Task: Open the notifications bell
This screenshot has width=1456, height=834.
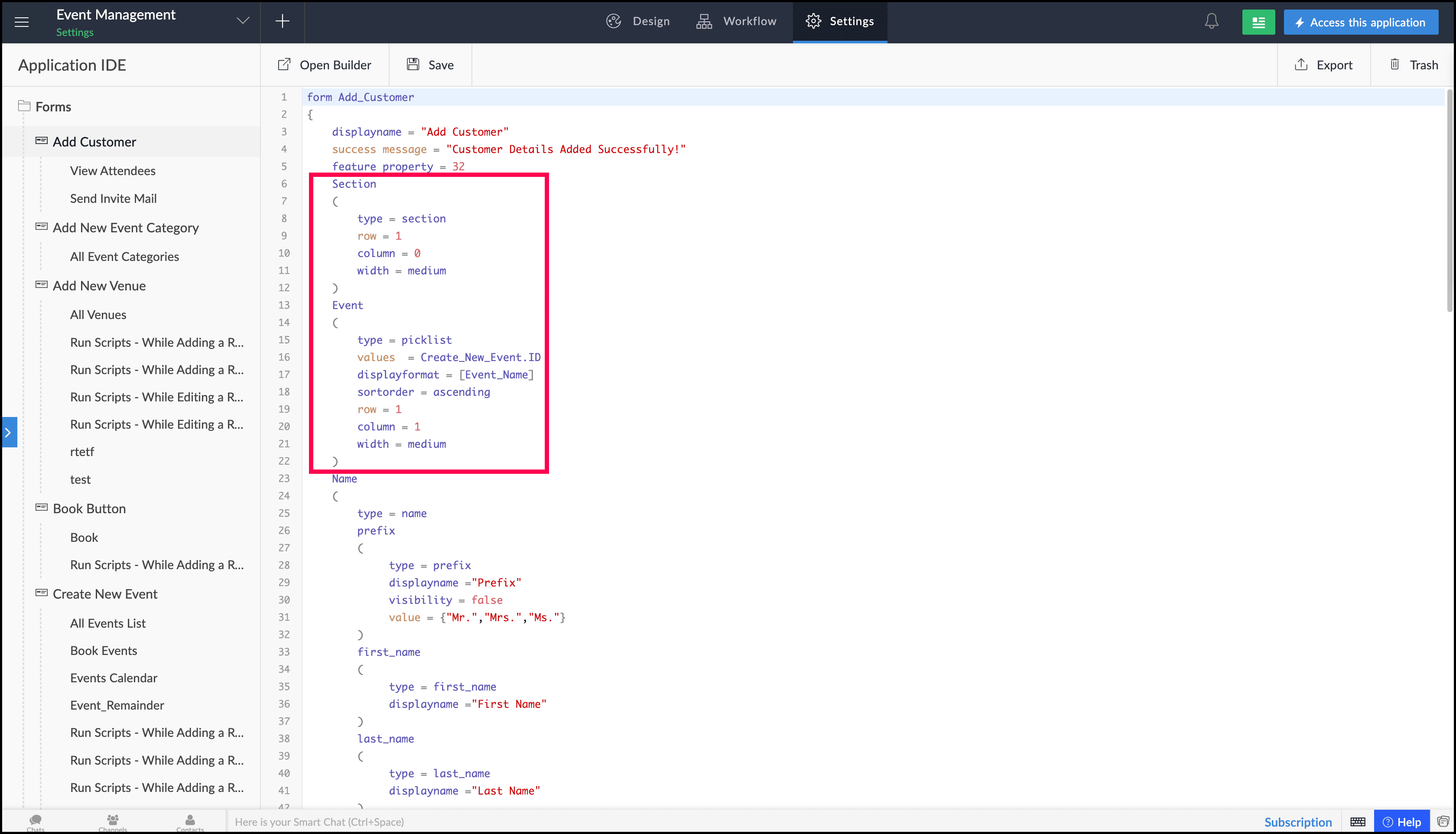Action: coord(1211,22)
